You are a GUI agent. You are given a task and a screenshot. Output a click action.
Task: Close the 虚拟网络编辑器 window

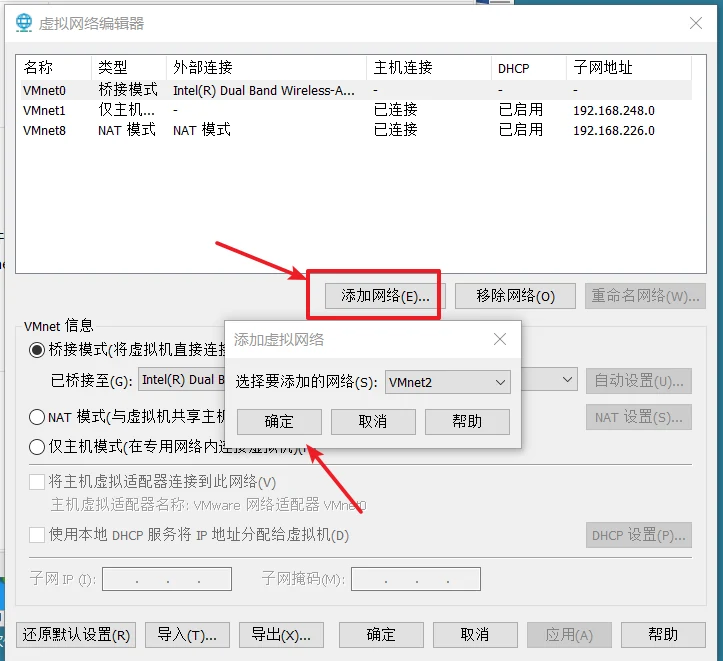(x=696, y=23)
